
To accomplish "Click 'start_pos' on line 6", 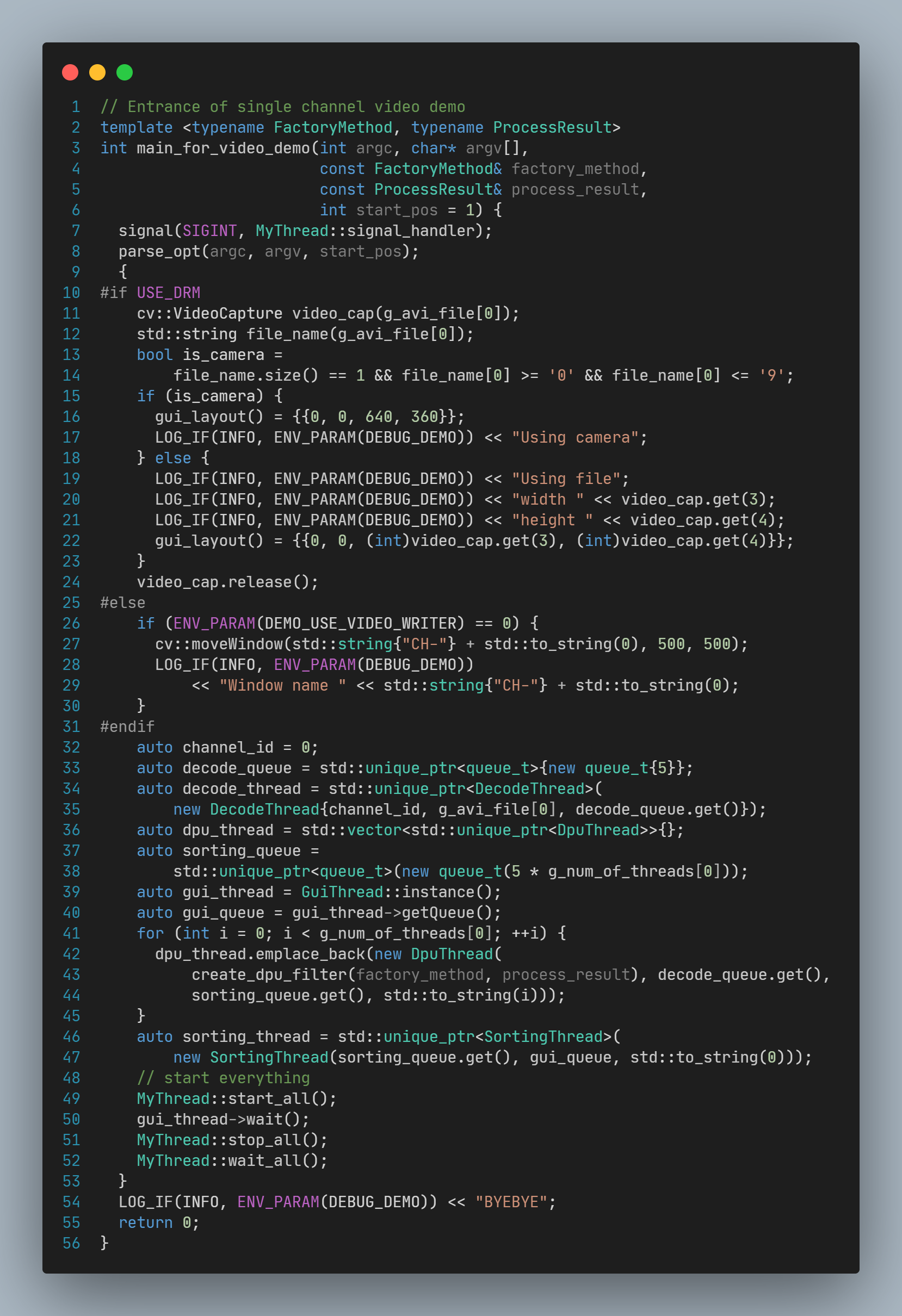I will coord(397,210).
